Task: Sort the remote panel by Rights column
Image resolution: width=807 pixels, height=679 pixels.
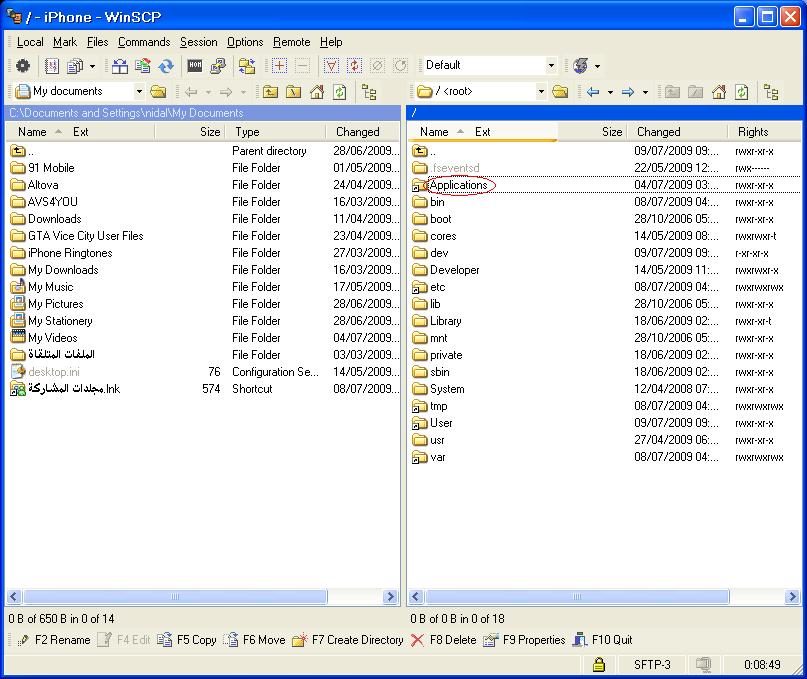Action: pos(753,132)
